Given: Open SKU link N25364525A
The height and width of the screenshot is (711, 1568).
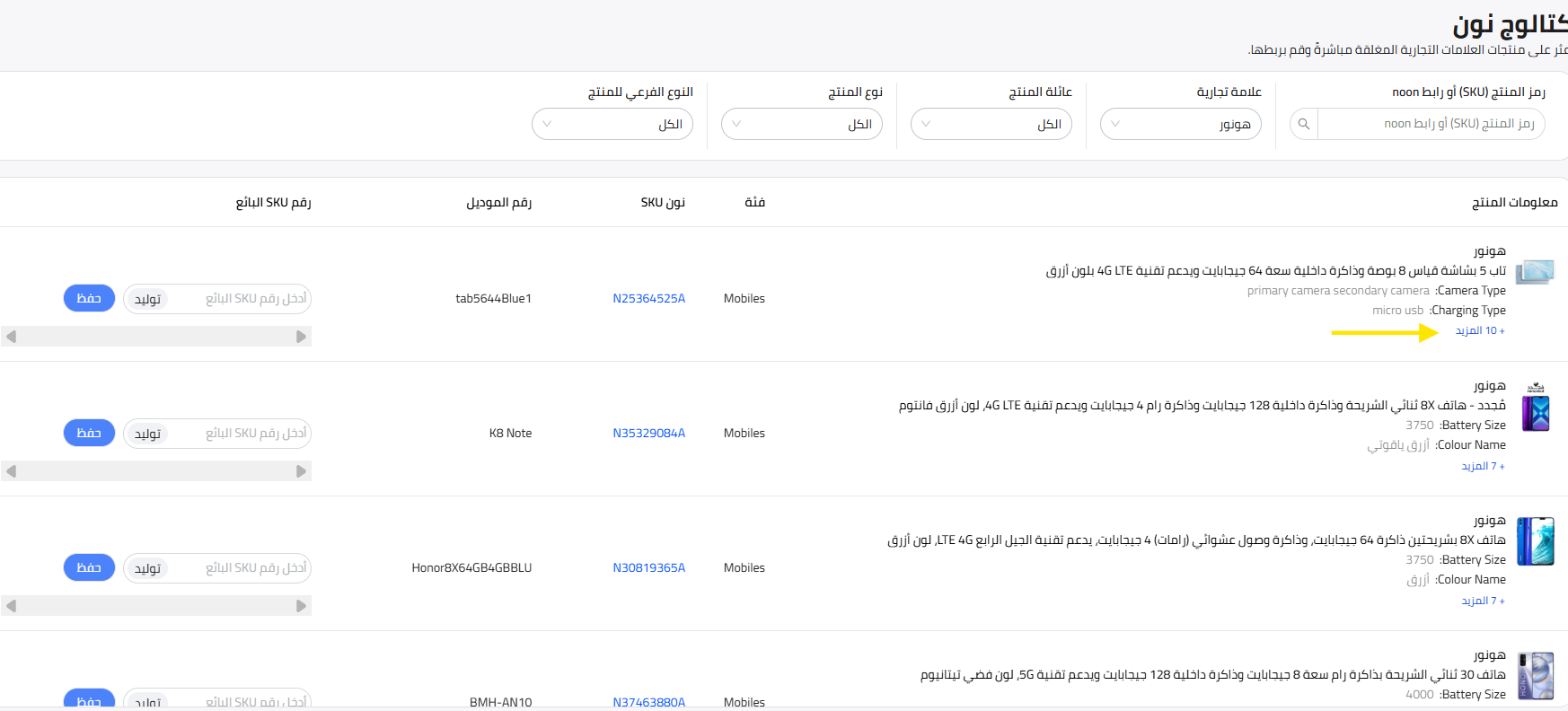Looking at the screenshot, I should (x=648, y=299).
